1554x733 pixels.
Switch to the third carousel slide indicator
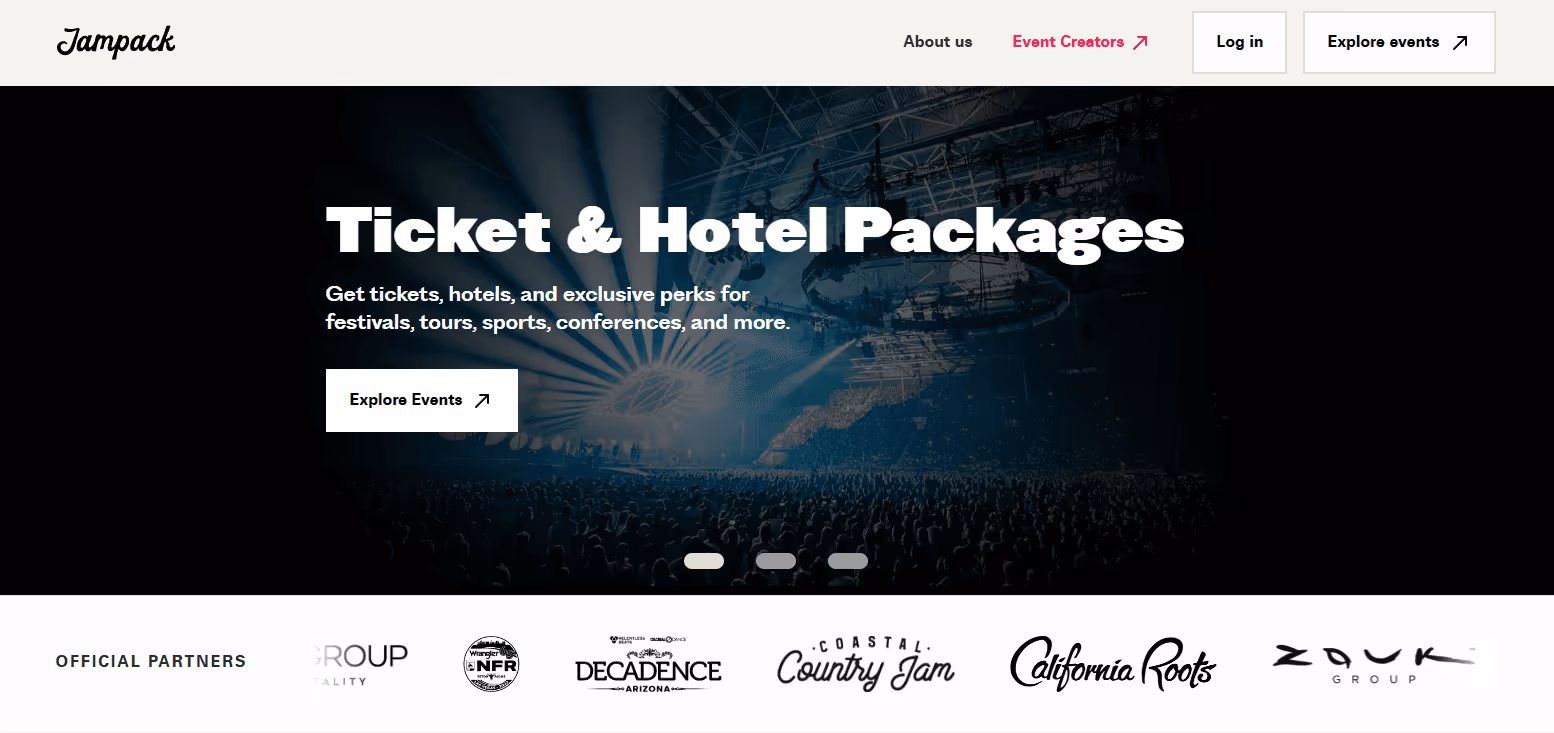click(x=848, y=561)
